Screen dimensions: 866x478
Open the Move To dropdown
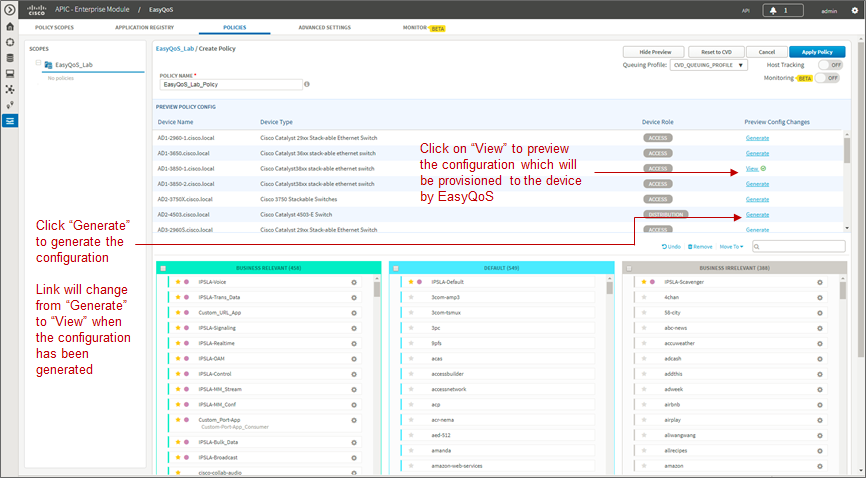(731, 247)
